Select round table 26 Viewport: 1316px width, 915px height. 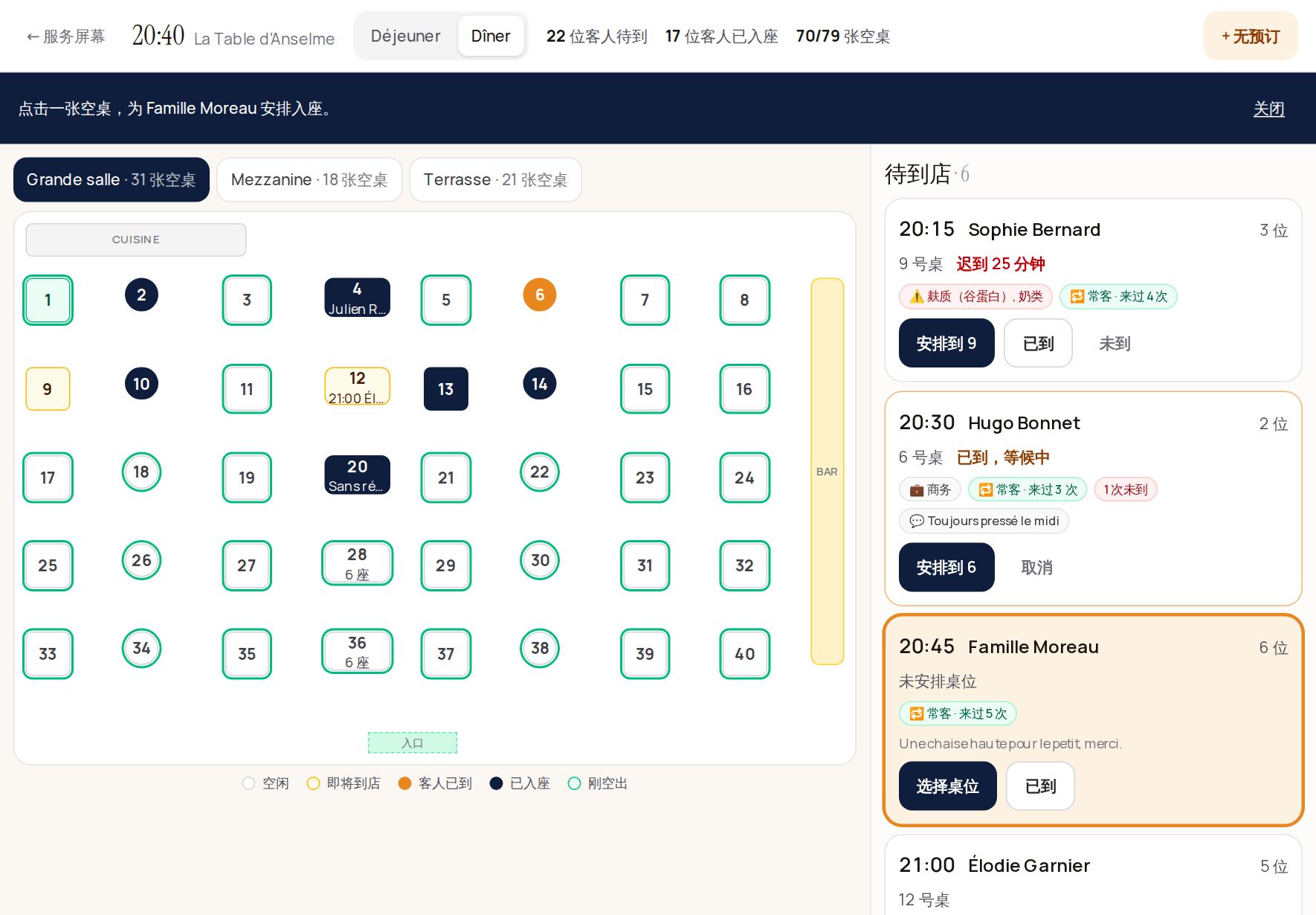click(x=141, y=560)
